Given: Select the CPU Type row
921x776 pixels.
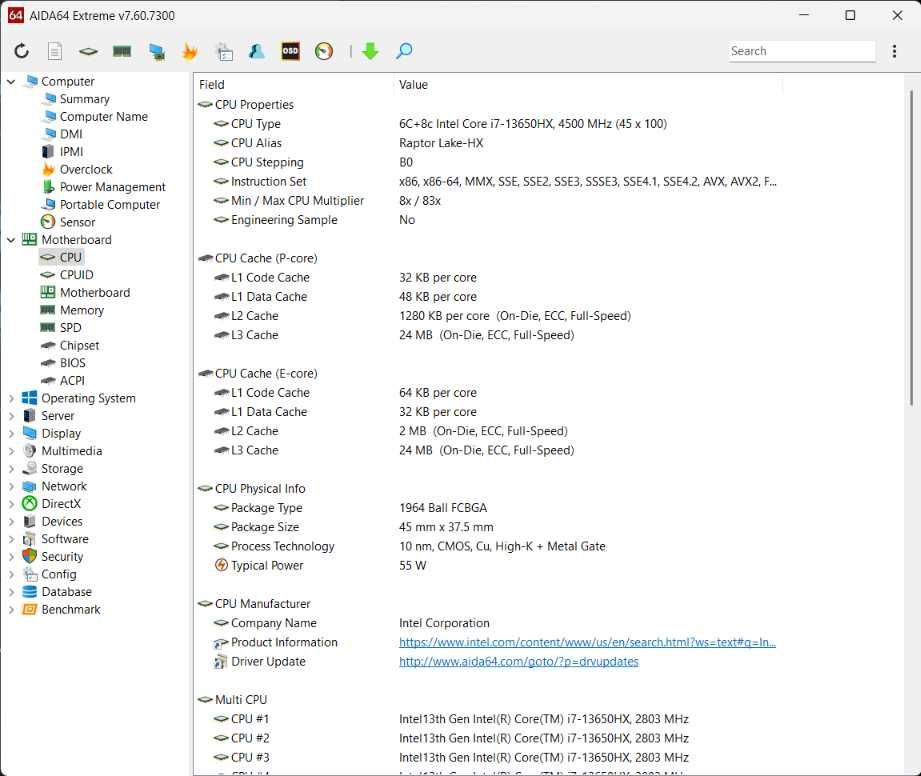Looking at the screenshot, I should pos(489,124).
